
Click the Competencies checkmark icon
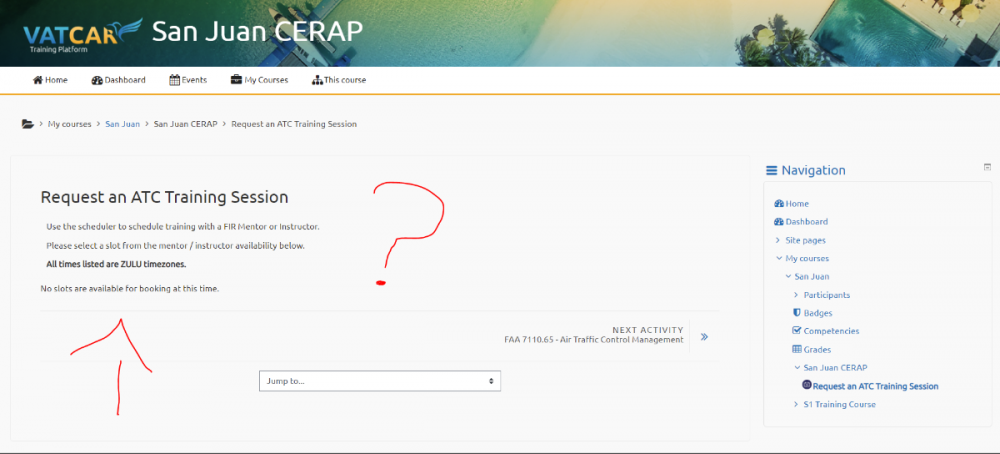click(x=797, y=331)
